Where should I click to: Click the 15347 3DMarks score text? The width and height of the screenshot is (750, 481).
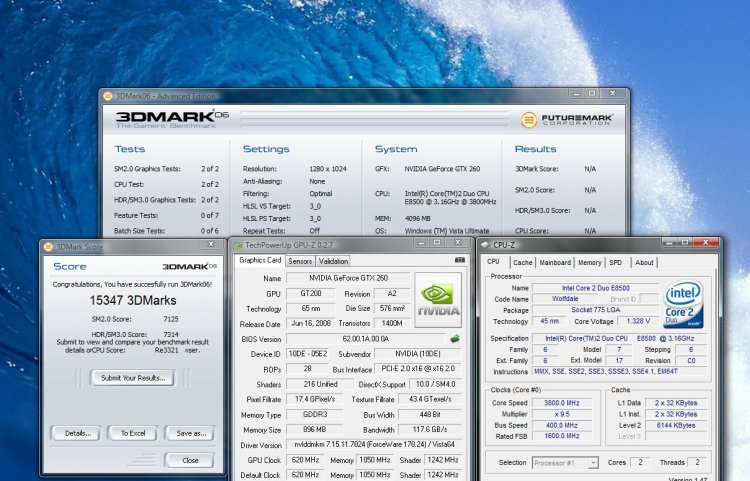tap(133, 300)
